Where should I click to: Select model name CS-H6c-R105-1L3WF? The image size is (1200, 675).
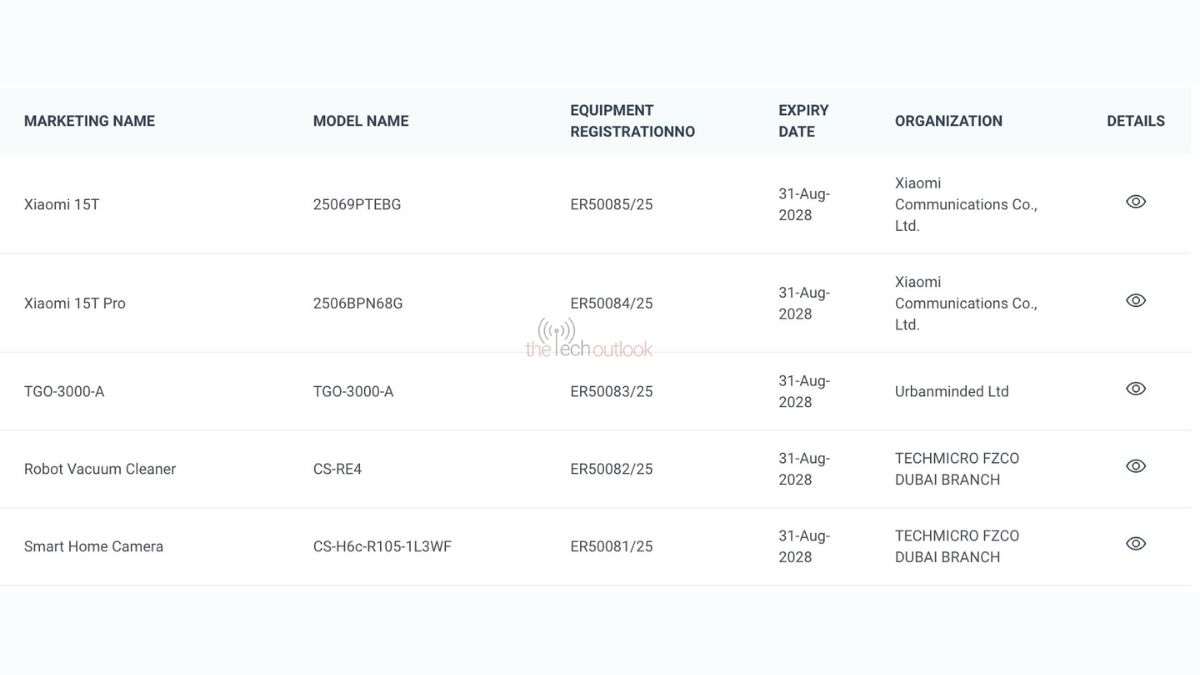point(382,546)
